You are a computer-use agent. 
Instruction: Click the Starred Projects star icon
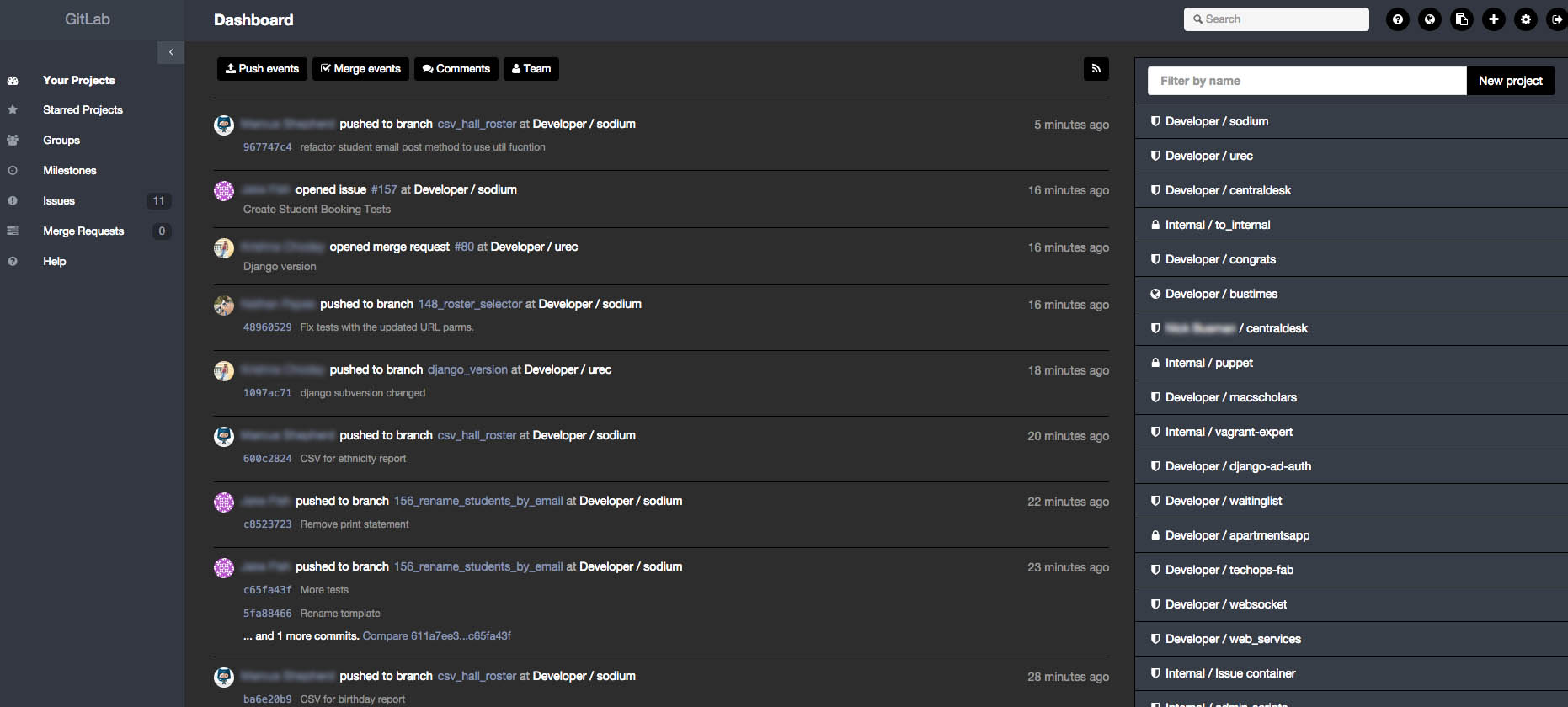(x=13, y=110)
